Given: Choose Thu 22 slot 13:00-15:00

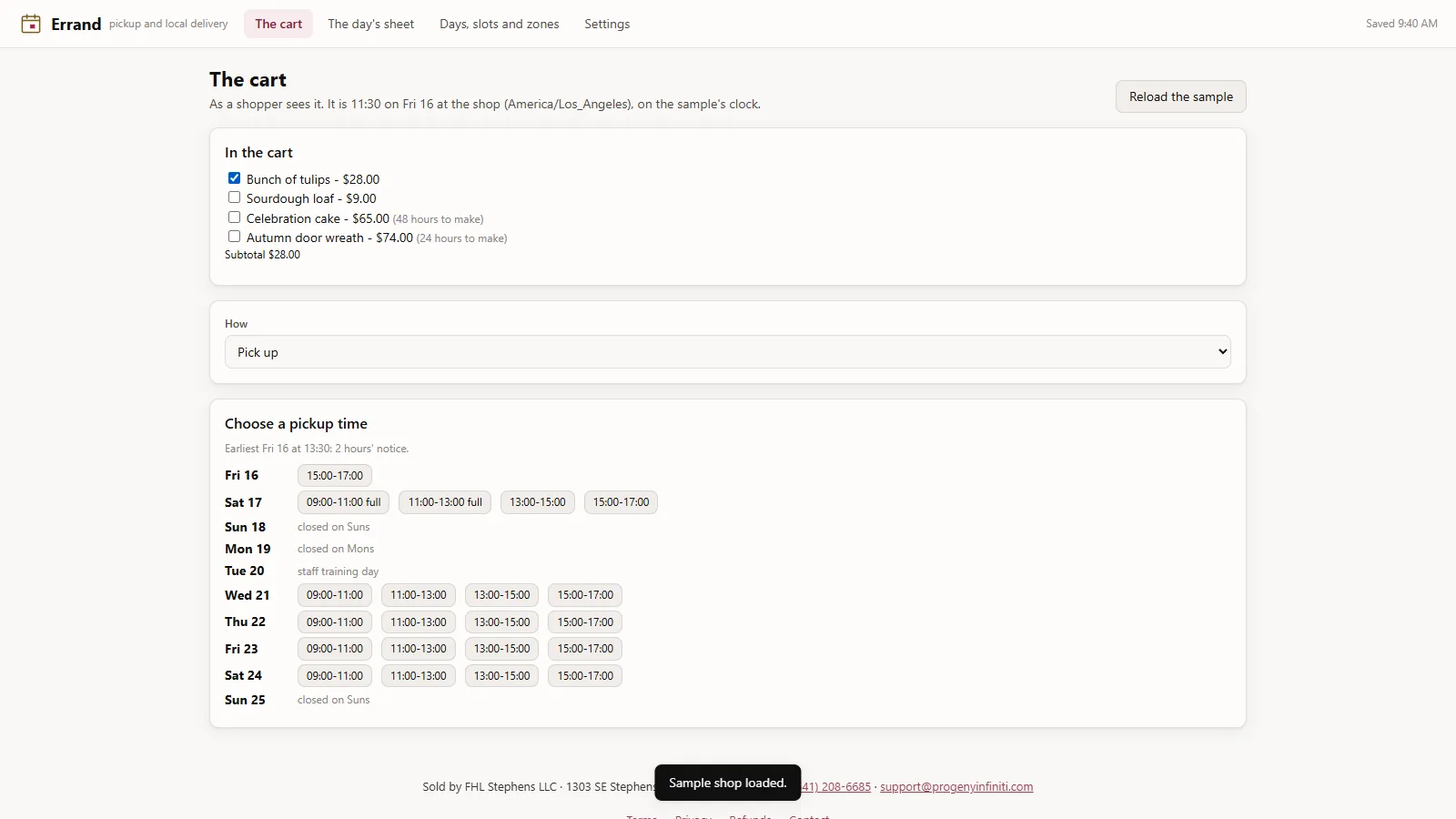Looking at the screenshot, I should click(502, 622).
